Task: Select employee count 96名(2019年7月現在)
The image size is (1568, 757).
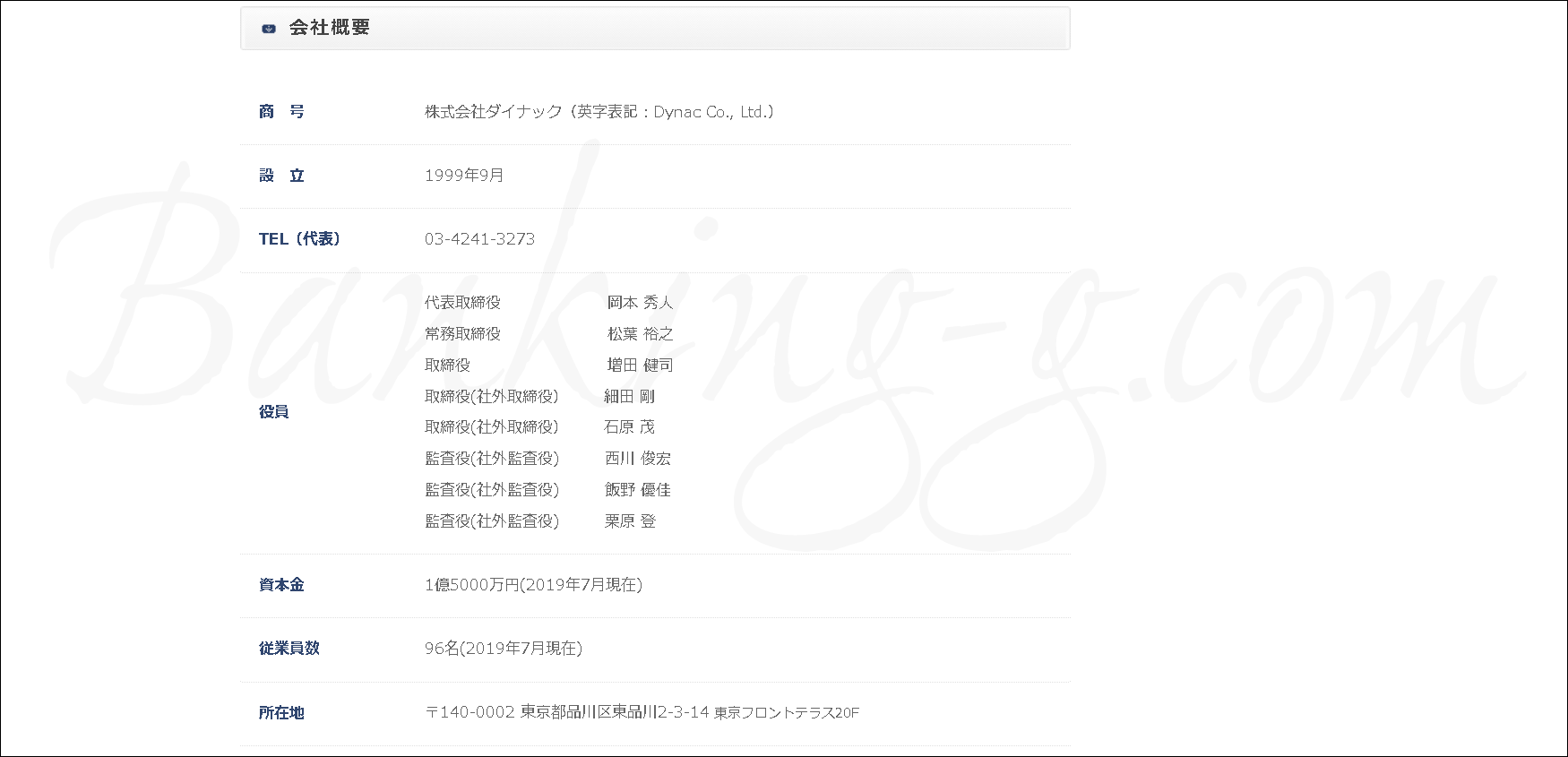Action: (504, 649)
